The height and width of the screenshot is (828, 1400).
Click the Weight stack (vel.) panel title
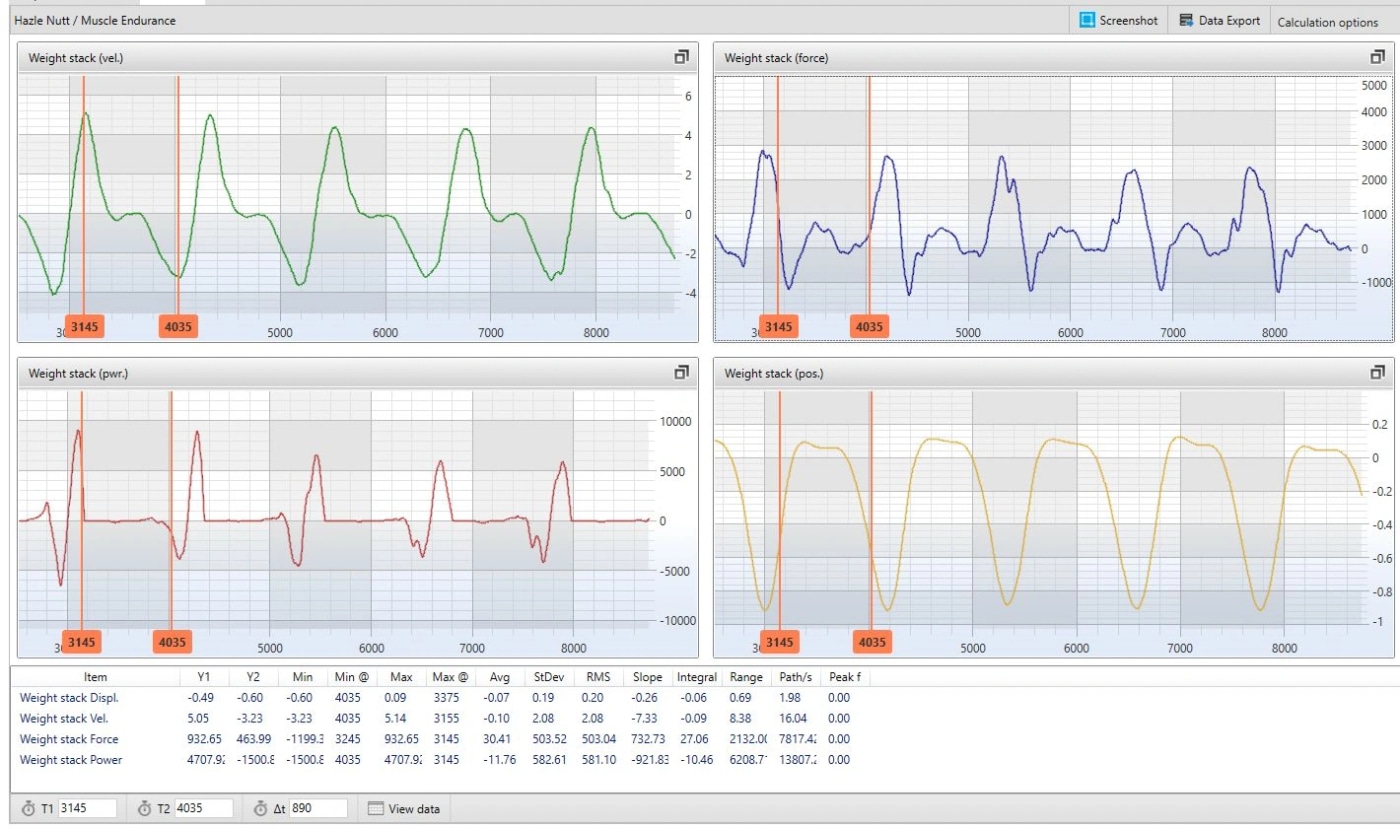pos(76,58)
